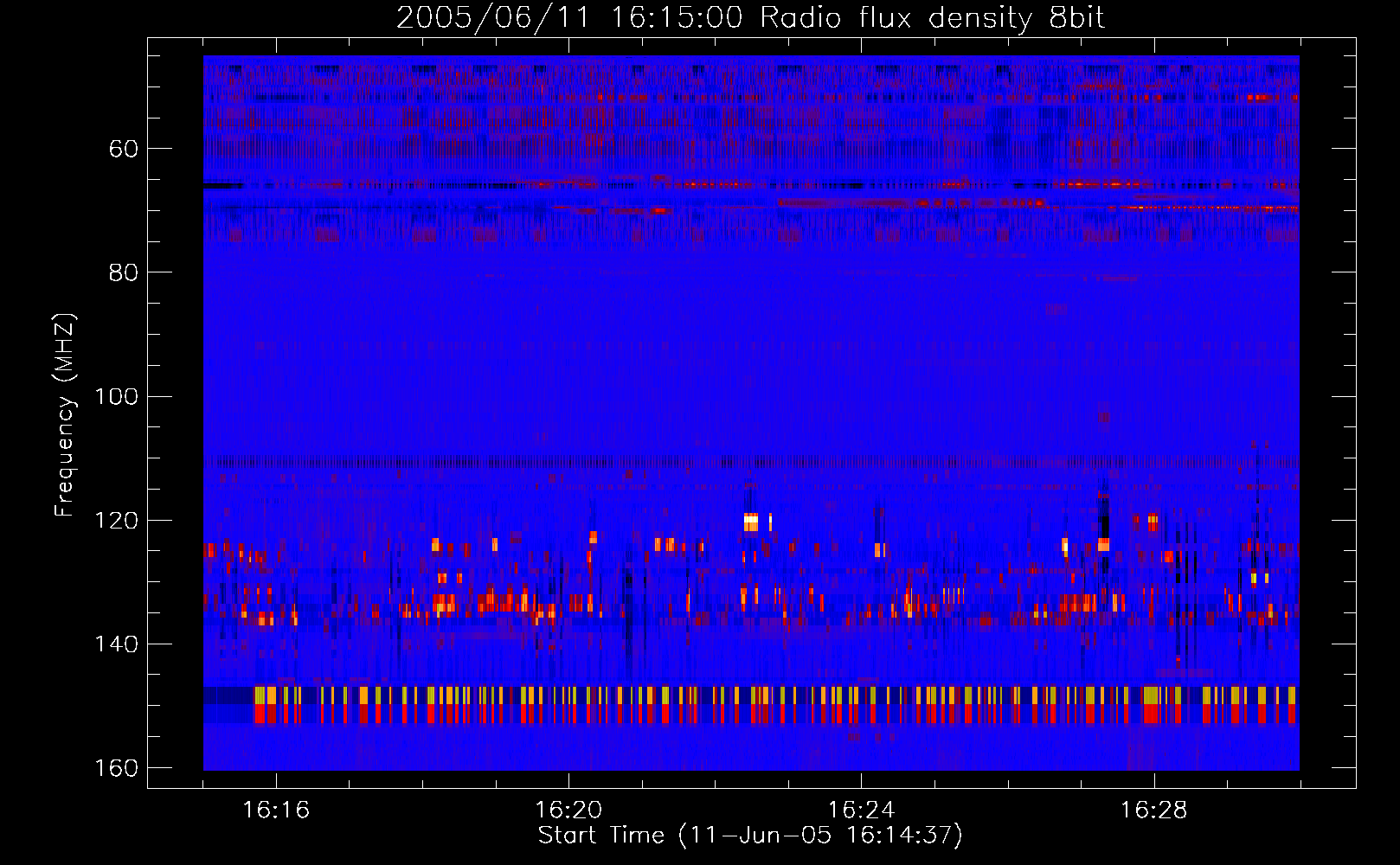Viewport: 1400px width, 865px height.
Task: Click the 16:16 time tick label
Action: [x=276, y=810]
